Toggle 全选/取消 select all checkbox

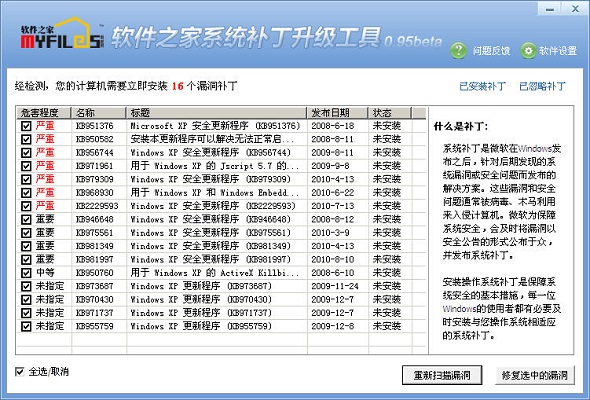pyautogui.click(x=20, y=372)
